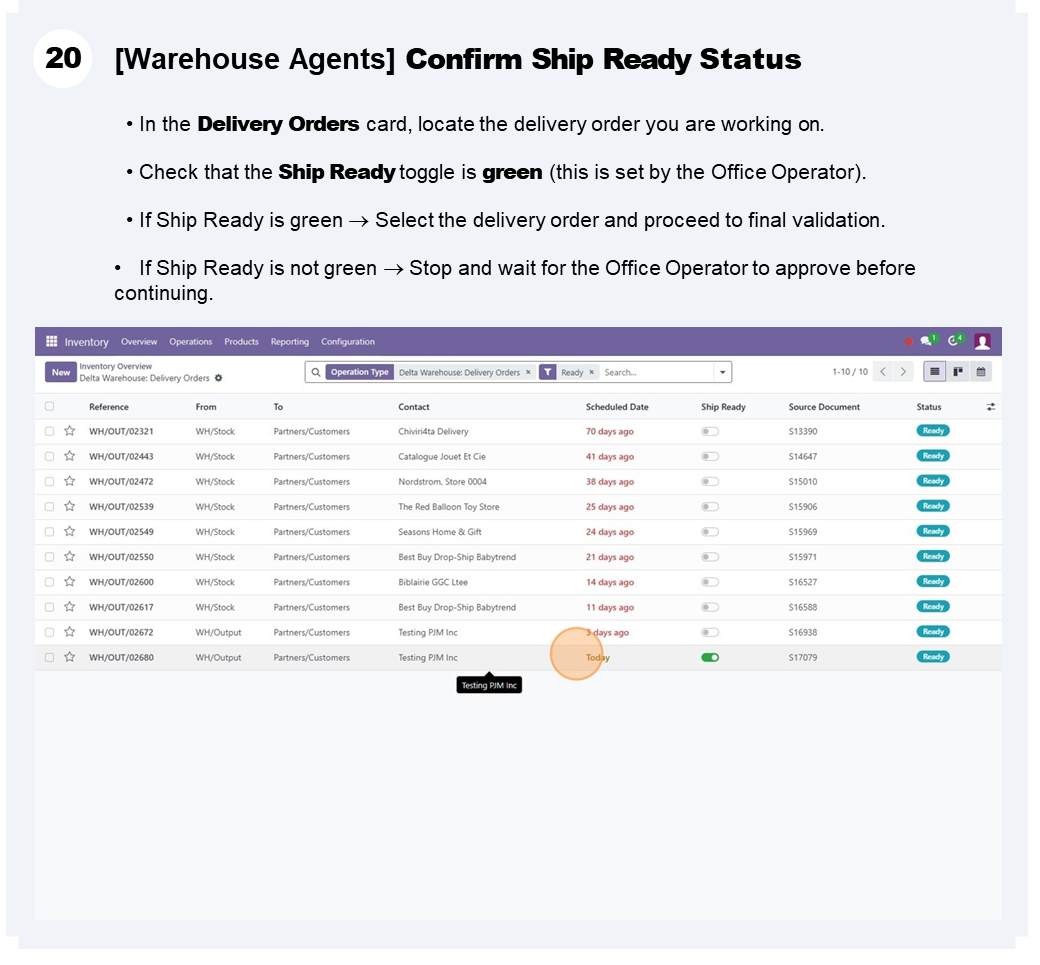Click the New button

tap(61, 372)
